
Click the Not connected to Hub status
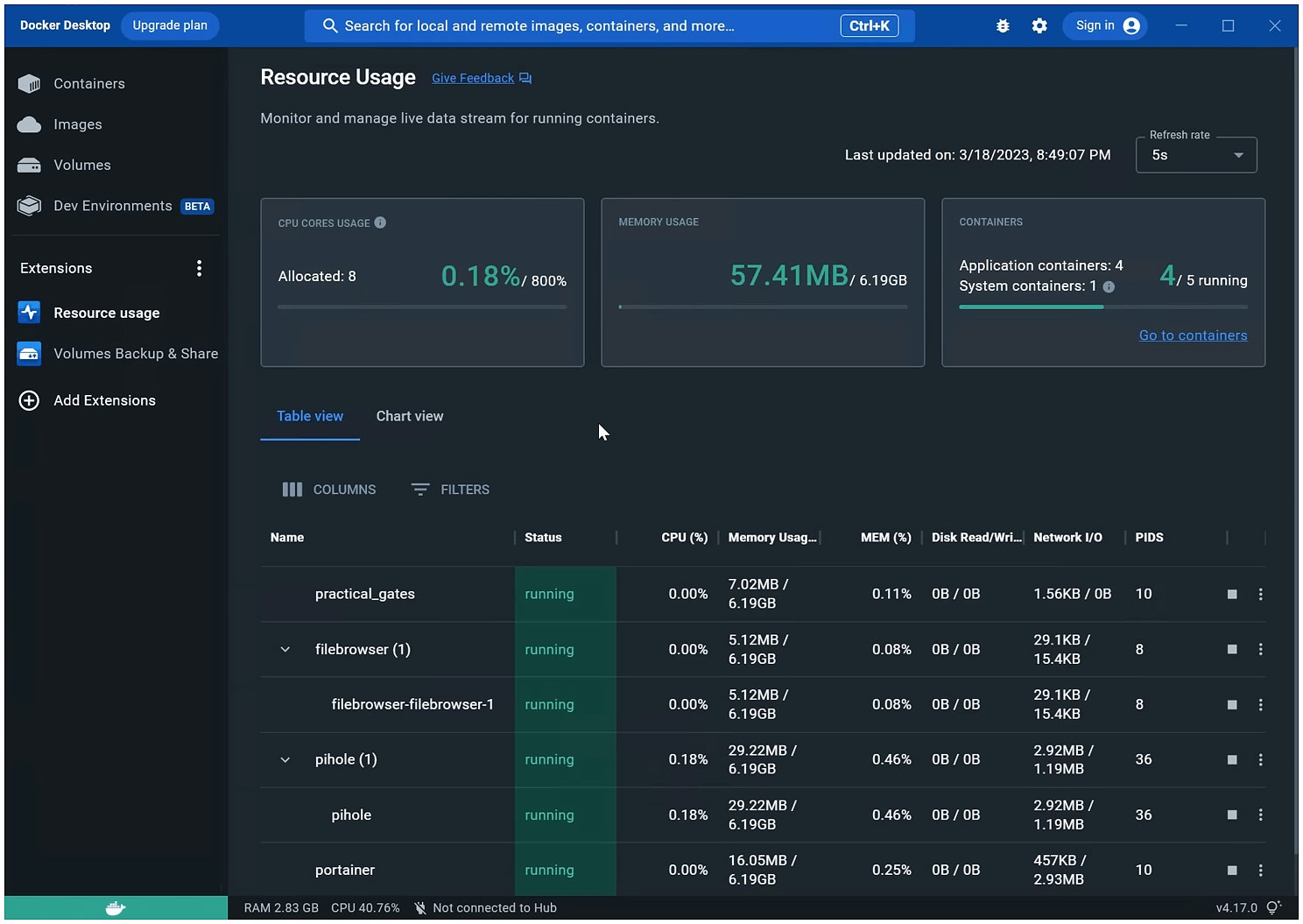[486, 908]
